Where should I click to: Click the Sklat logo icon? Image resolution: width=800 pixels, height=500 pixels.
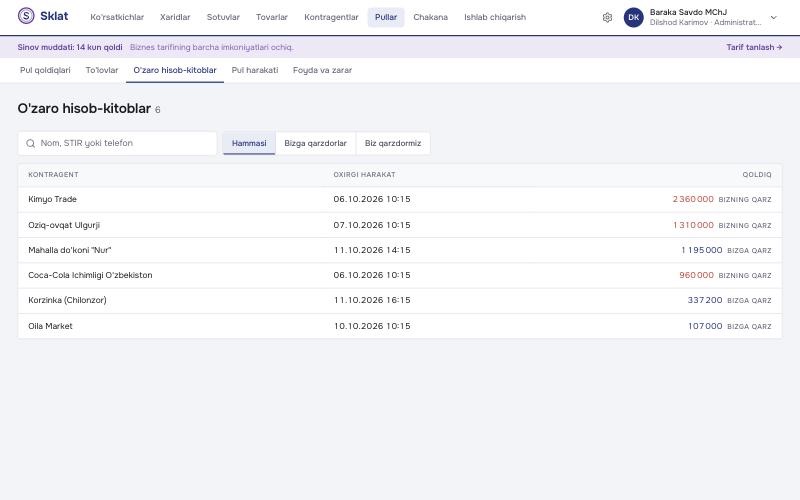pos(26,16)
